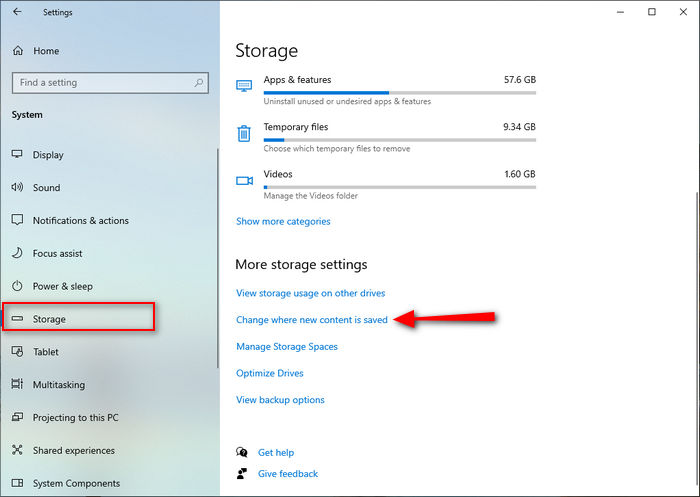Click the Optimize Drives link
This screenshot has width=700, height=497.
(270, 373)
